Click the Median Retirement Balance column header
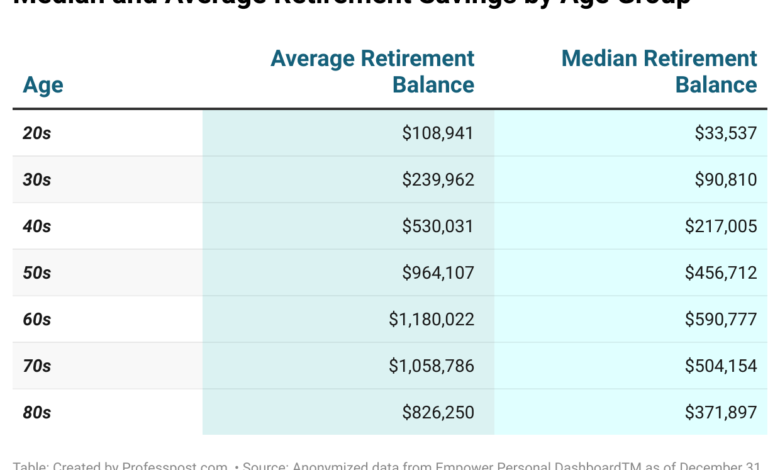This screenshot has width=780, height=470. [659, 72]
